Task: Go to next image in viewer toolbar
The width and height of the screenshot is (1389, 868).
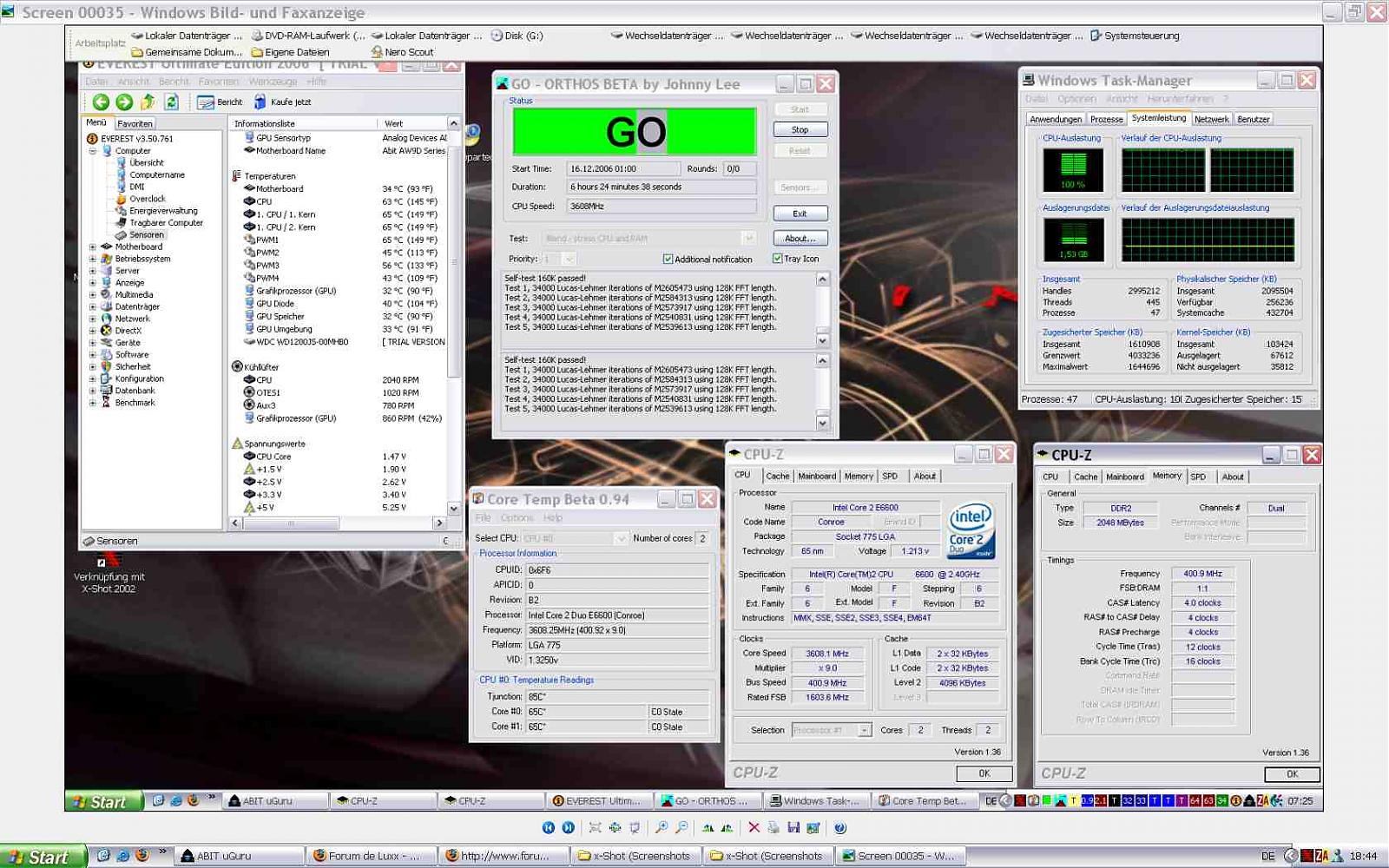Action: click(568, 827)
